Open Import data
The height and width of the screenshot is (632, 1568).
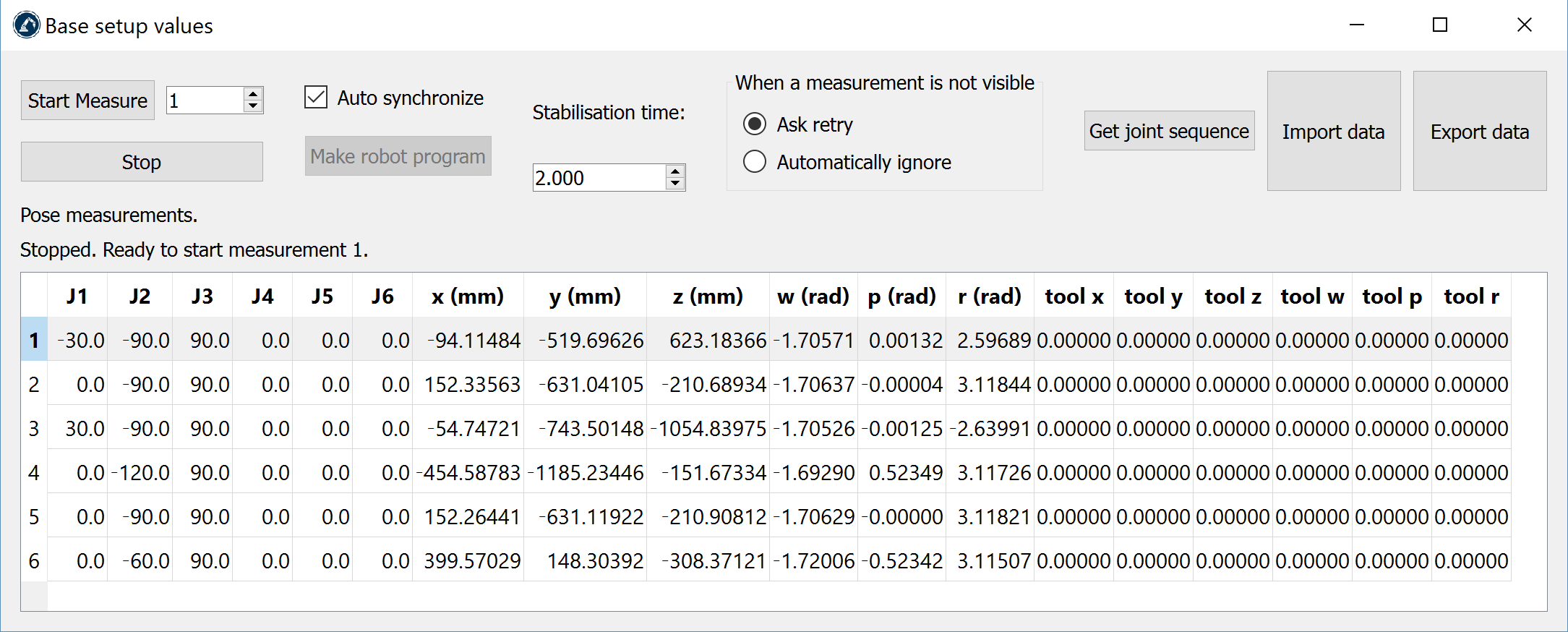pos(1333,132)
